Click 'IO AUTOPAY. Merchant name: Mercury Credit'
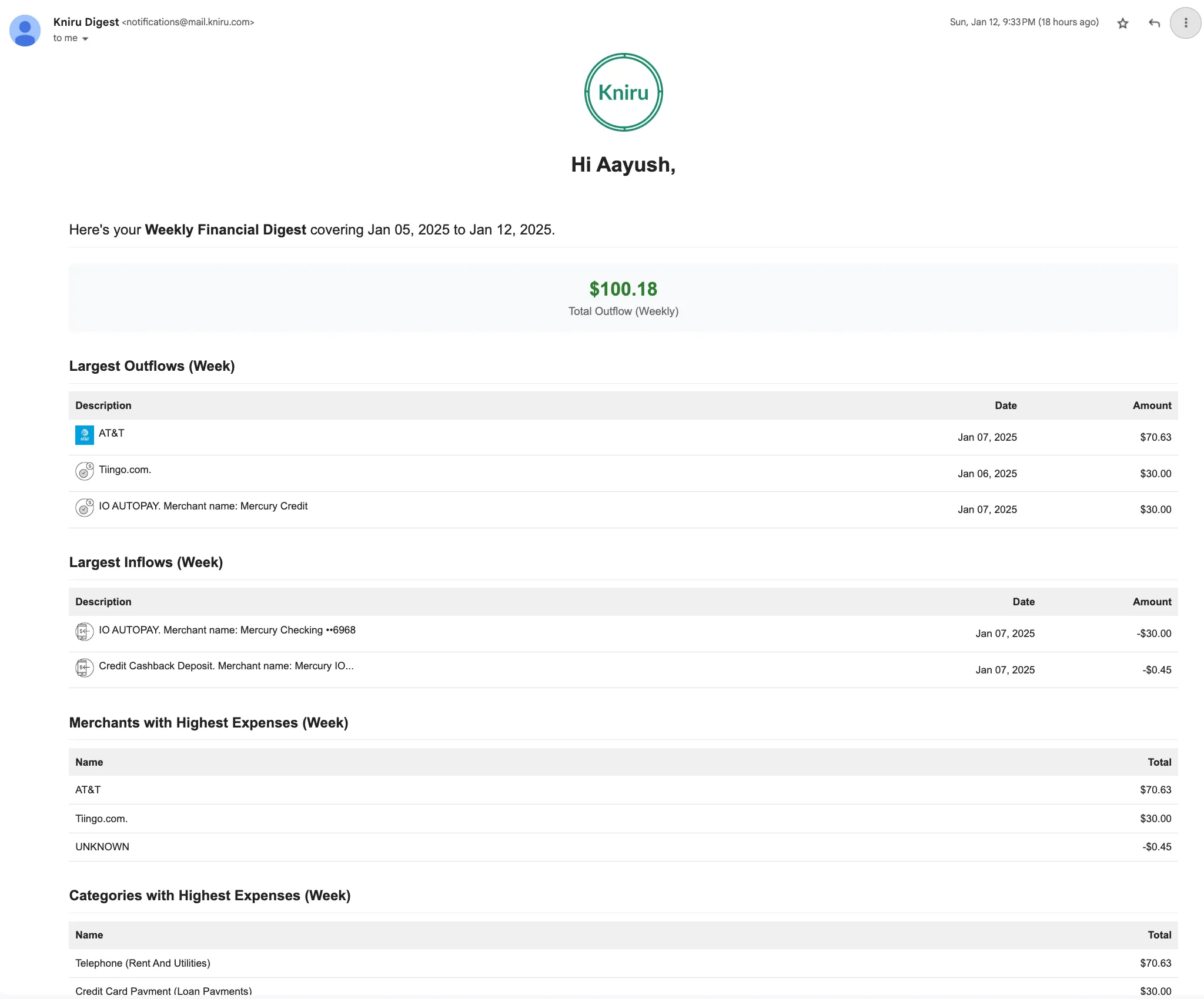 (203, 506)
